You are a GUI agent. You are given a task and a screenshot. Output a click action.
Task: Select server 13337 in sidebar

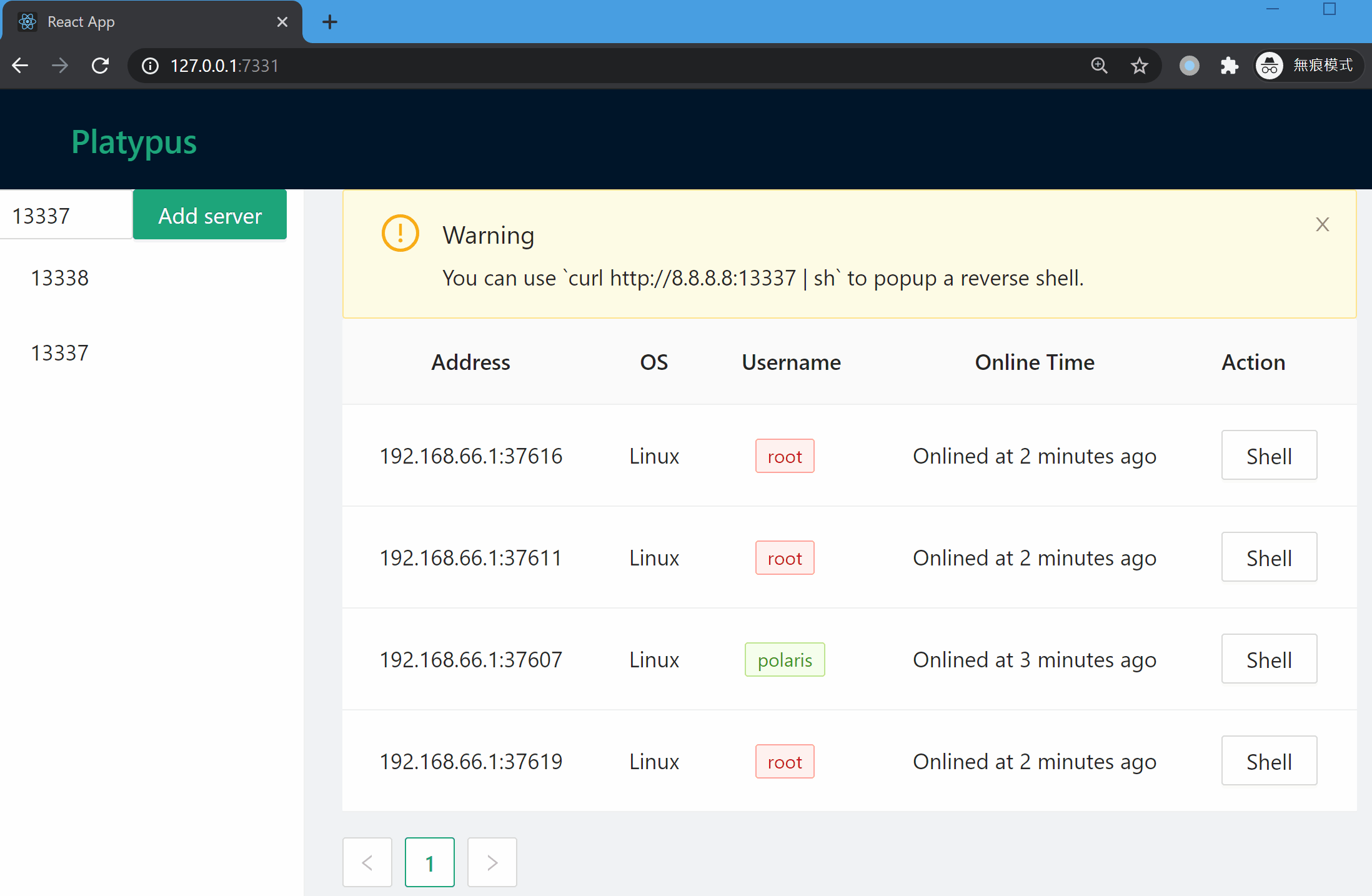pos(60,353)
